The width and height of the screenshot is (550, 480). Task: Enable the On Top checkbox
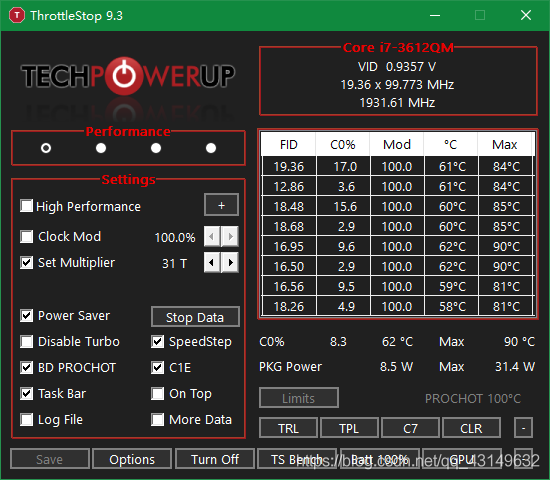tap(157, 394)
